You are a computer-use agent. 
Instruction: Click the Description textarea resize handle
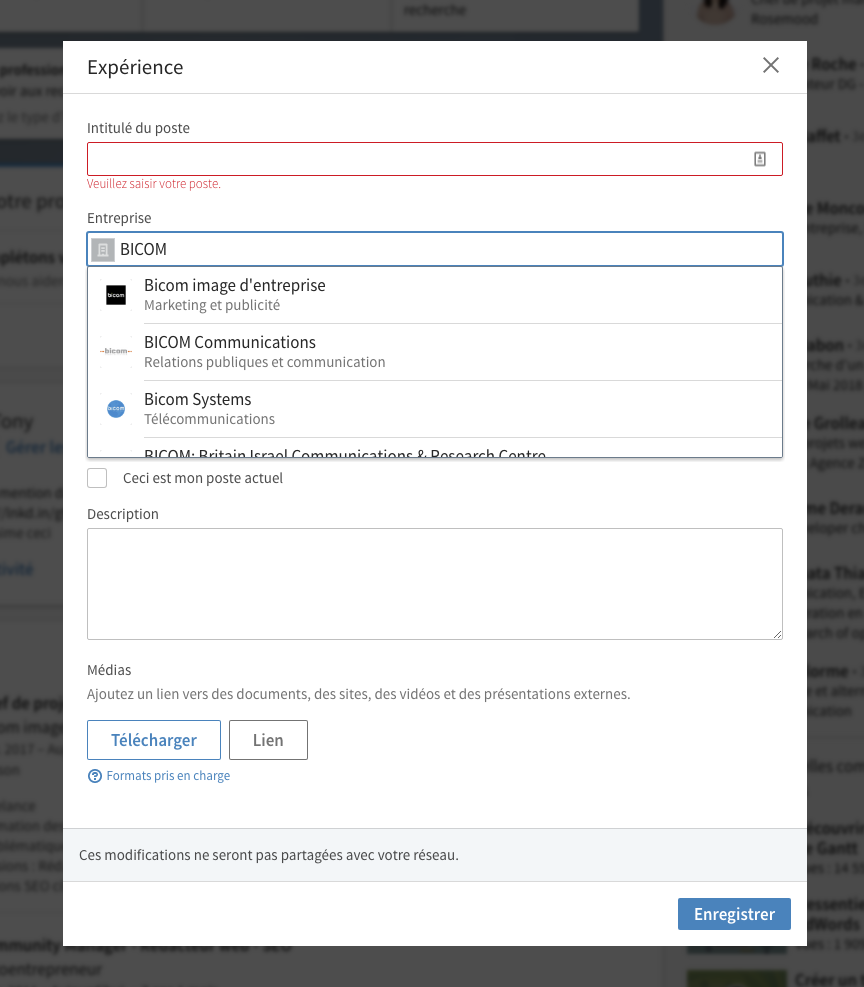[x=776, y=633]
